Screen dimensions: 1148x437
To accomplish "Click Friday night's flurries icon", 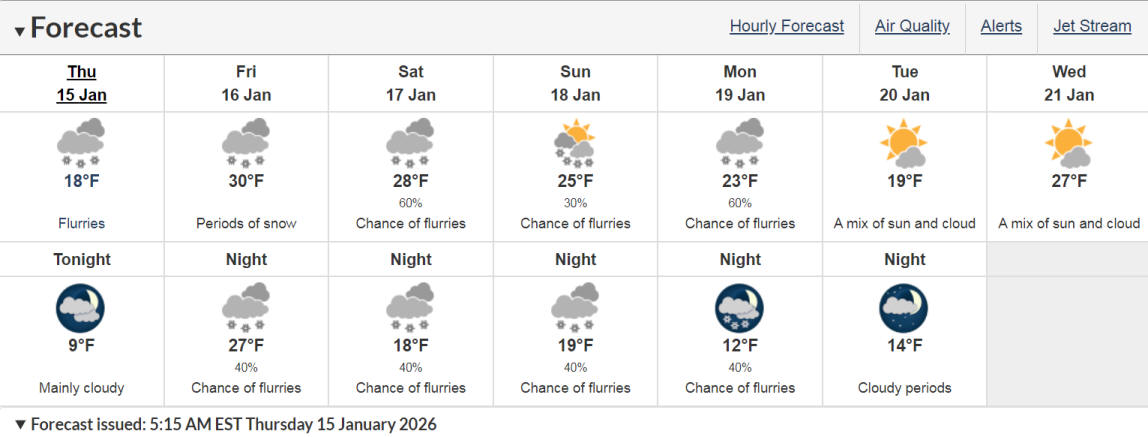I will pos(246,308).
